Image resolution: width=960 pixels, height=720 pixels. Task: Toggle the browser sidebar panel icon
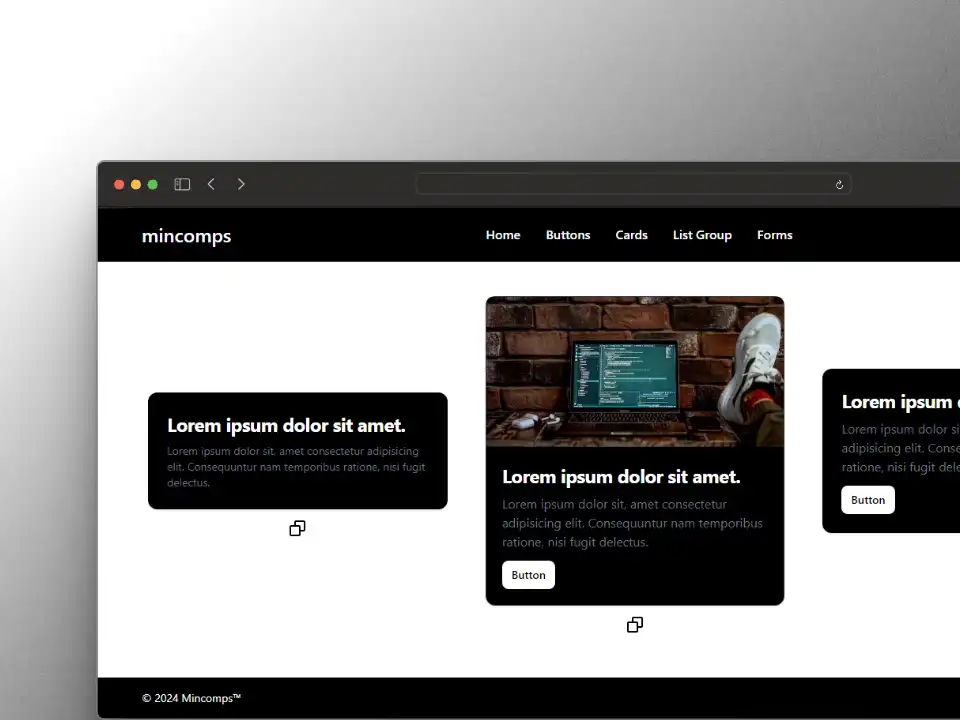click(x=182, y=184)
